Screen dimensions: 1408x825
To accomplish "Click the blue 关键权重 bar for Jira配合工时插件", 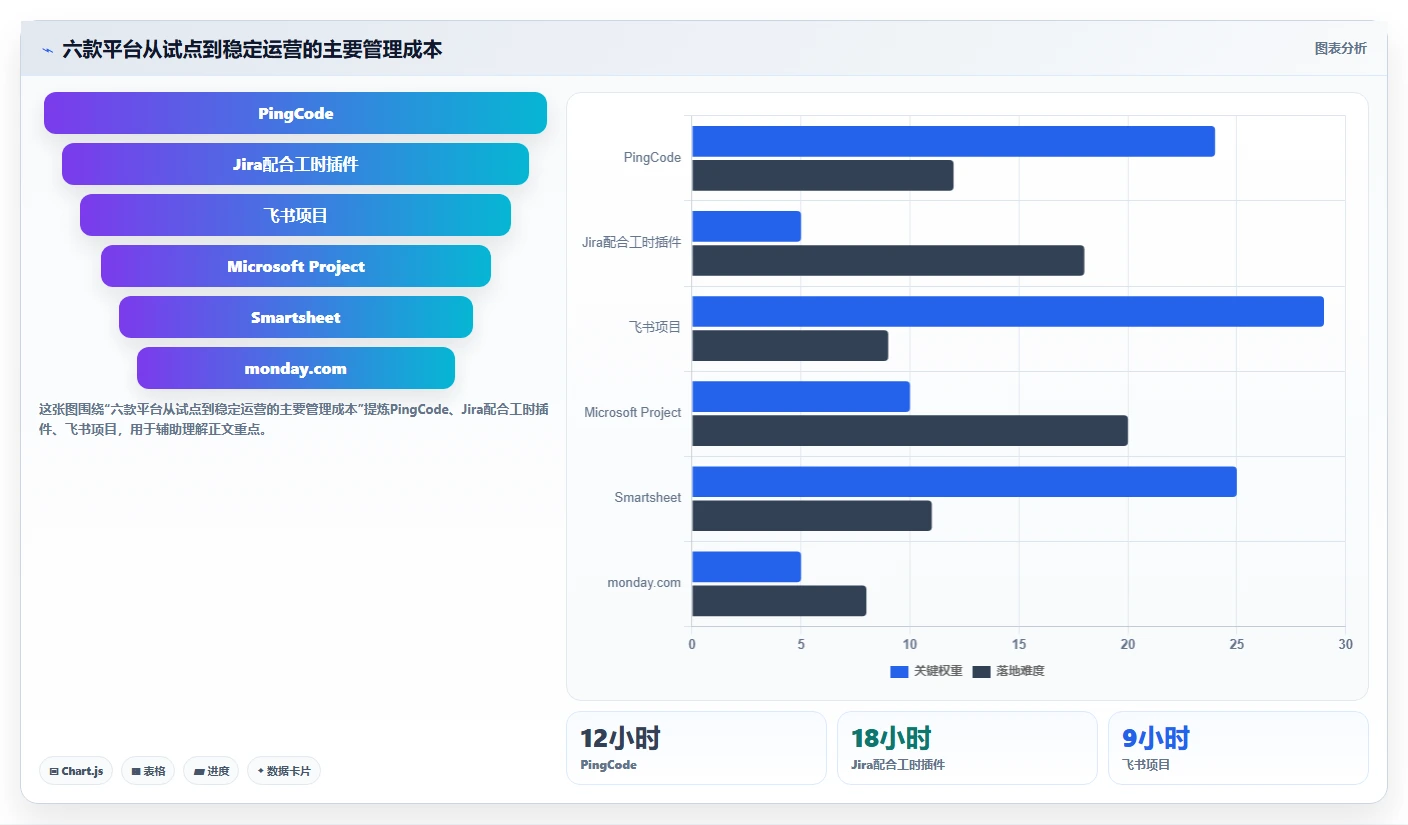I will click(746, 226).
